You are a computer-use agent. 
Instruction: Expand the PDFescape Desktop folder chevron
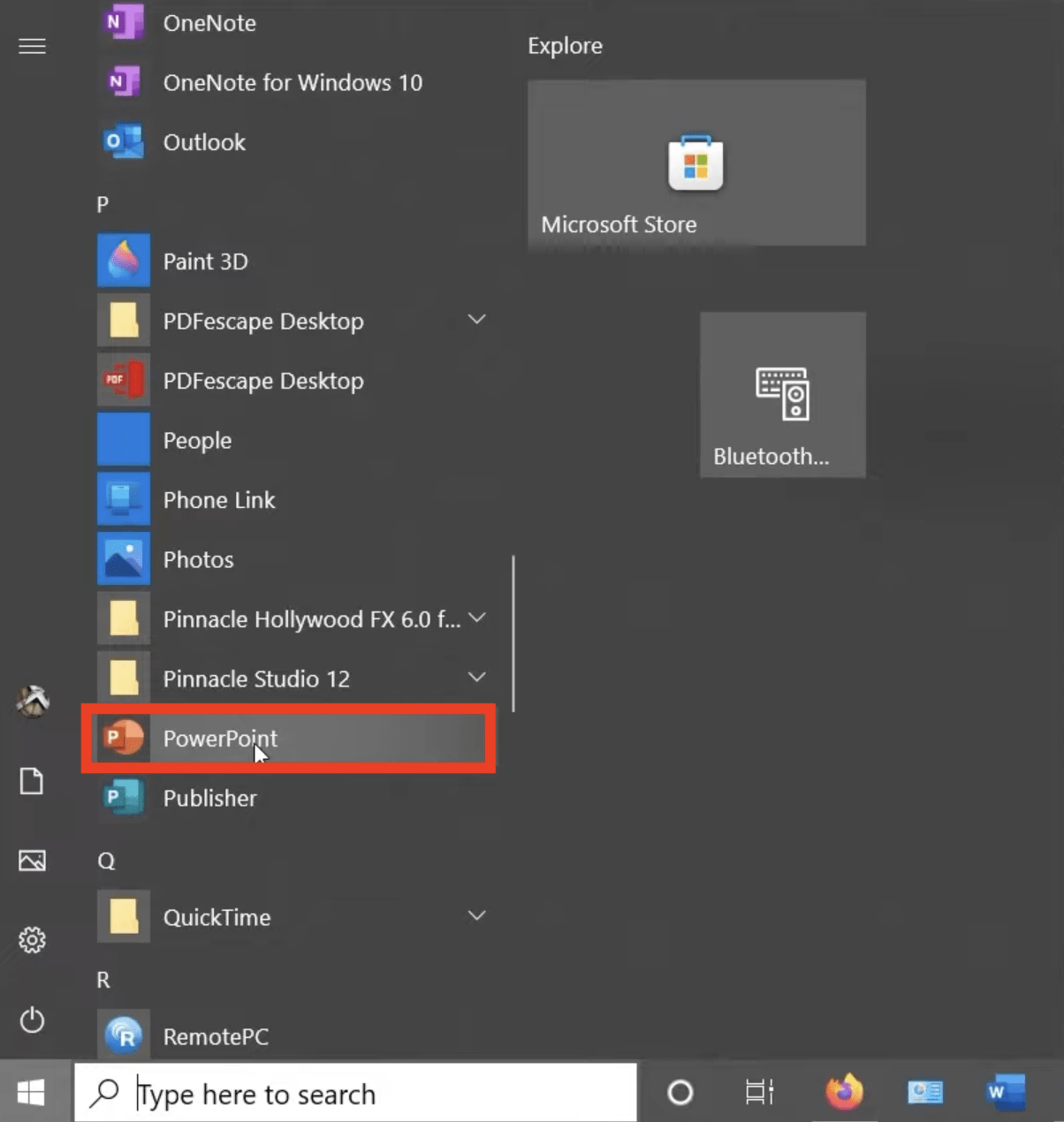(x=477, y=319)
